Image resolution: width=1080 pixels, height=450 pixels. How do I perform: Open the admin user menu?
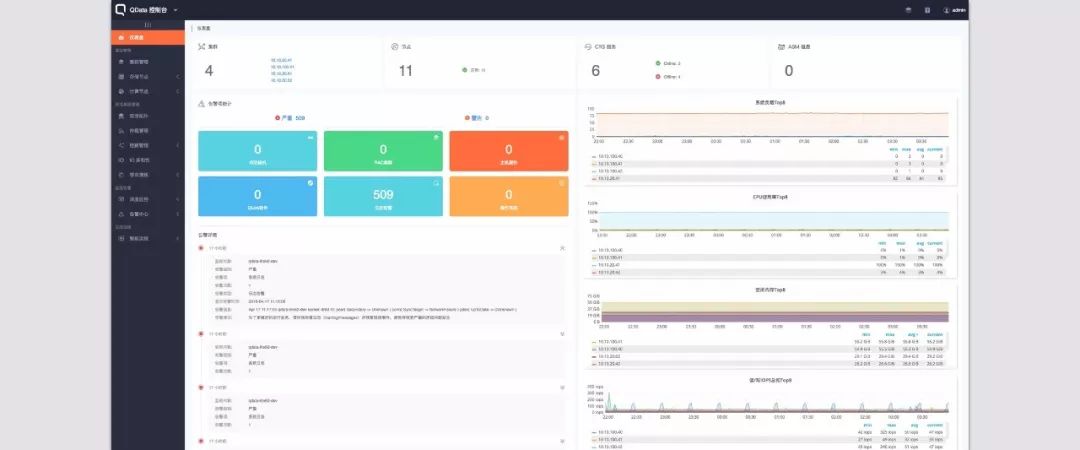[955, 10]
